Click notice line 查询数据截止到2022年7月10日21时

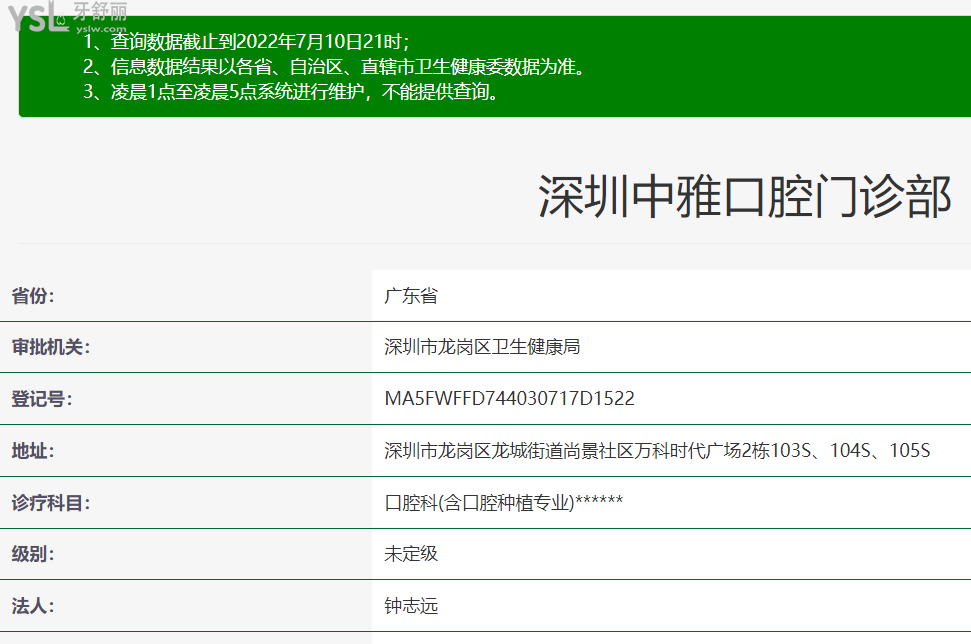tap(246, 41)
